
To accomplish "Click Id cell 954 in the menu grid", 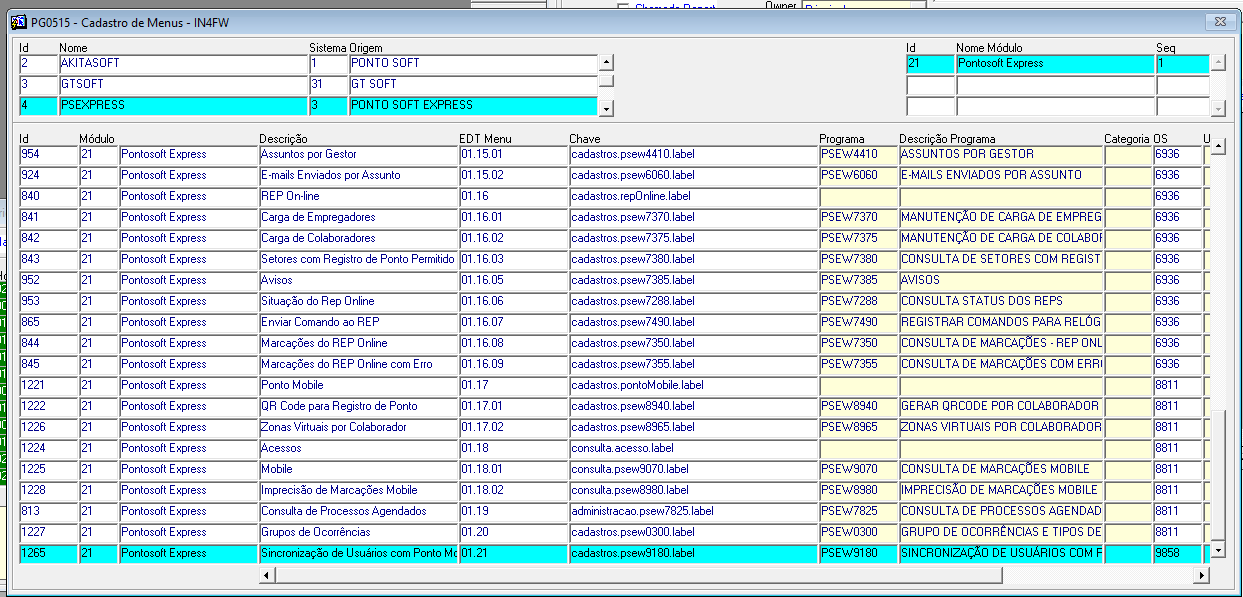I will coord(48,154).
